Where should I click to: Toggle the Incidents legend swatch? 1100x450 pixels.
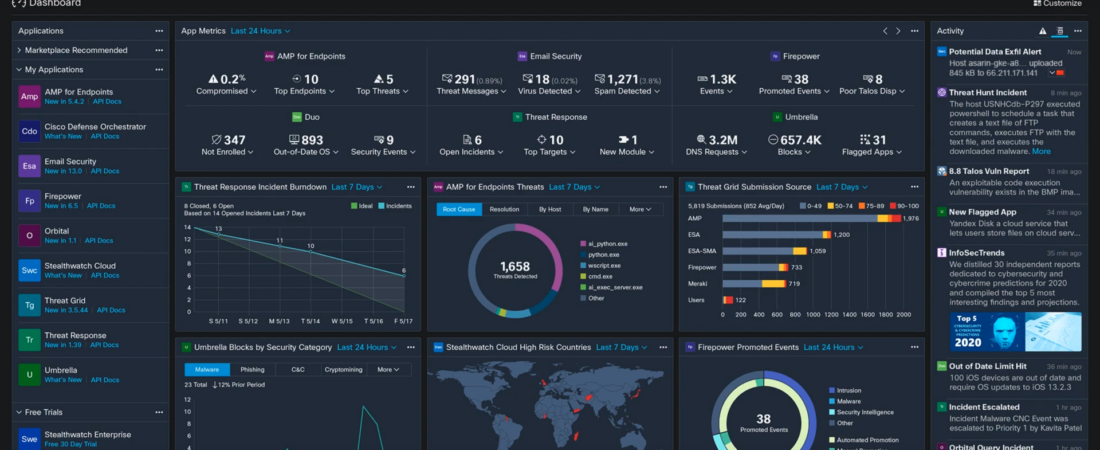[381, 206]
